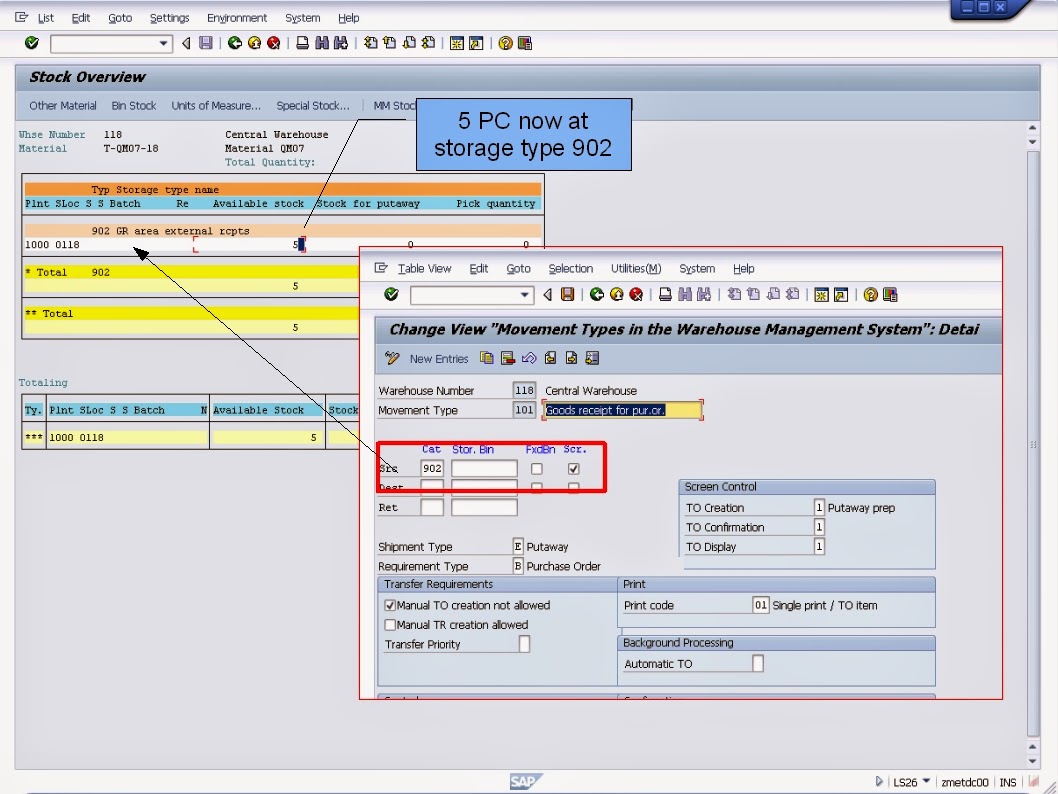Check Manual TR creation allowed
This screenshot has height=794, width=1058.
(390, 625)
